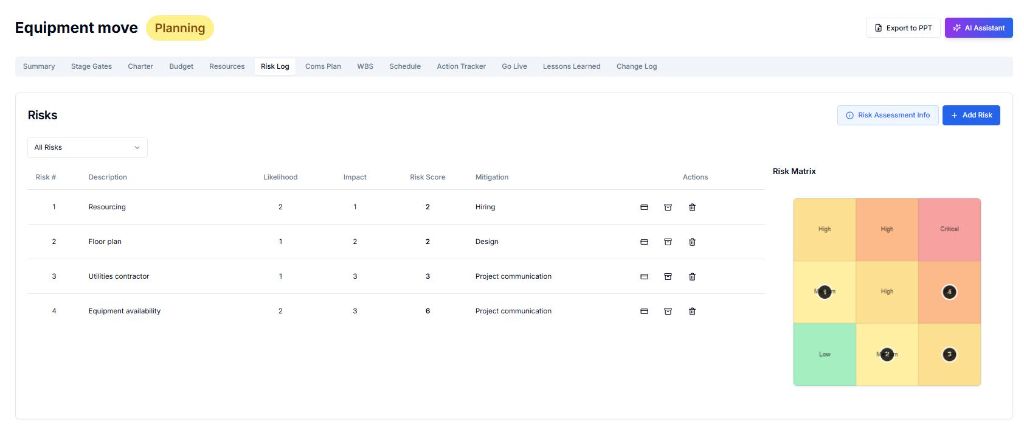Click the center High matrix cell
This screenshot has width=1024, height=429.
point(886,292)
